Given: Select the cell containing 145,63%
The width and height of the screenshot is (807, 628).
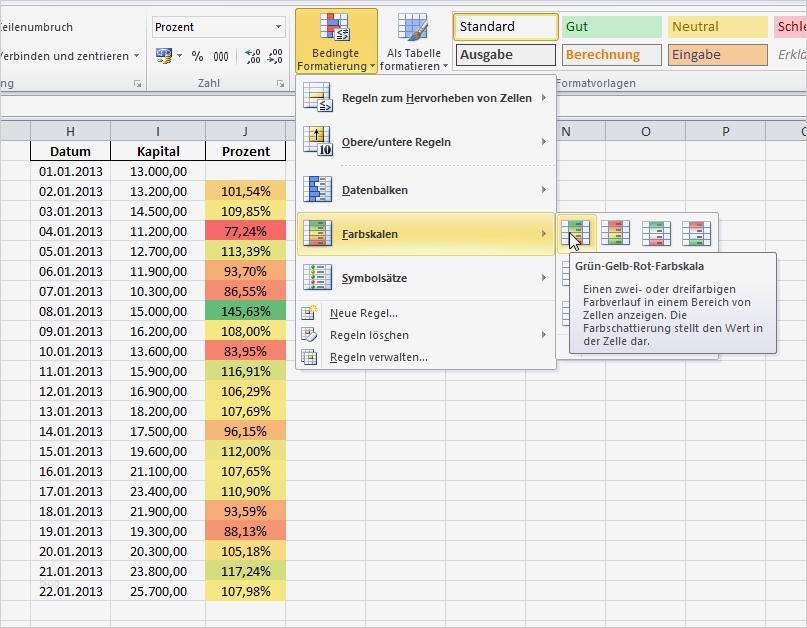Looking at the screenshot, I should [245, 311].
